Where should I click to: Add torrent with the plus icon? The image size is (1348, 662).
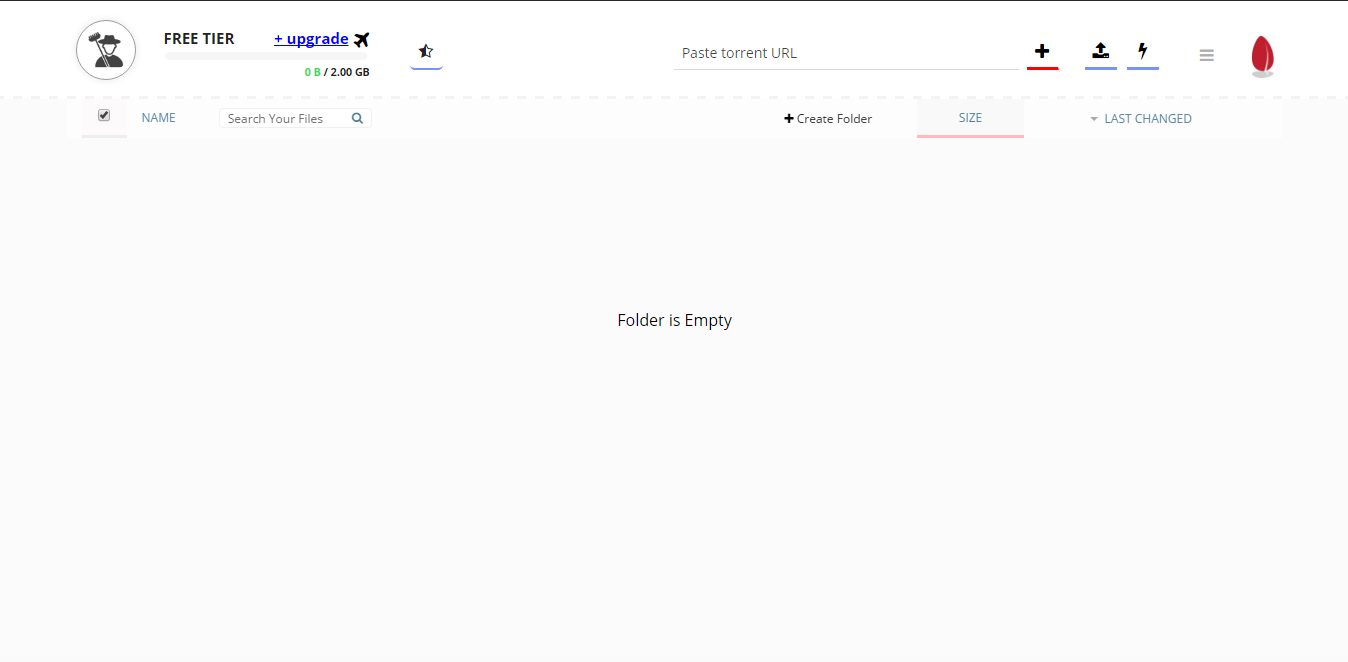(1042, 51)
